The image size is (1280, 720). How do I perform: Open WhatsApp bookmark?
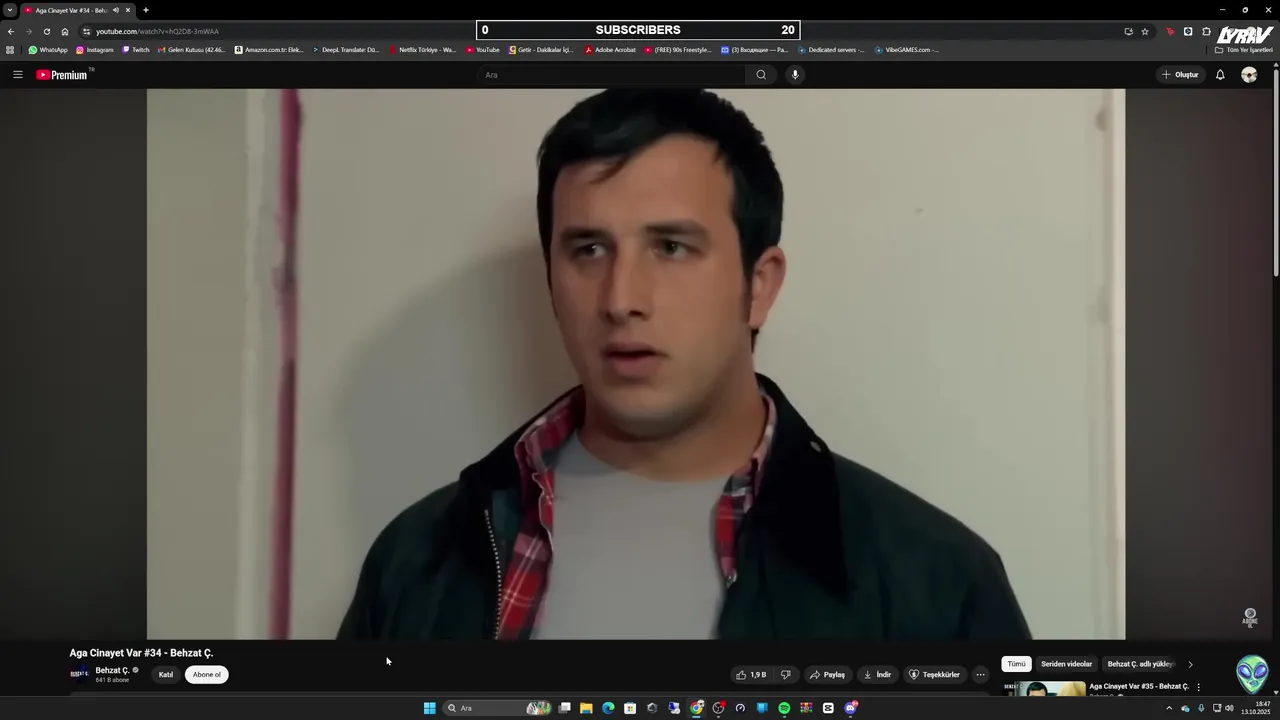48,50
